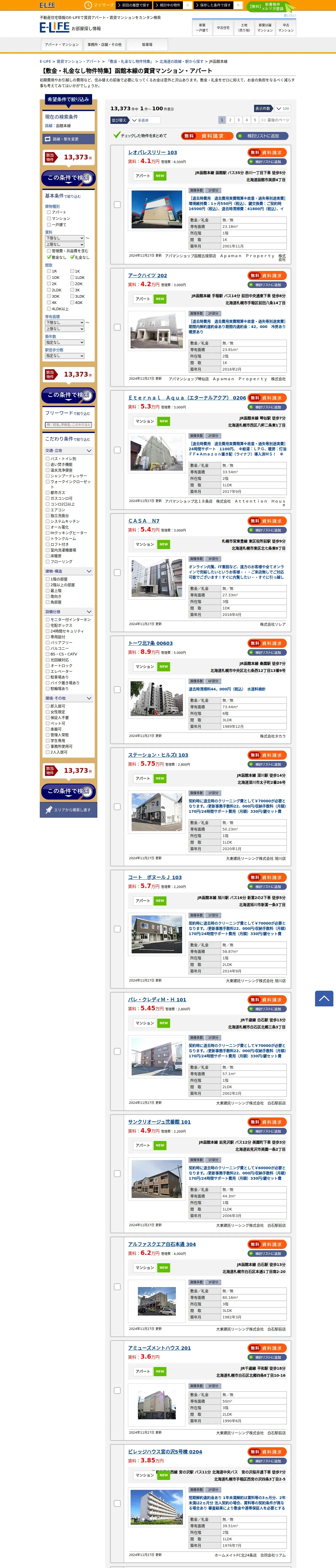The height and width of the screenshot is (1568, 336).
Task: Open トーワ北7条 00603 listing link
Action: (150, 643)
